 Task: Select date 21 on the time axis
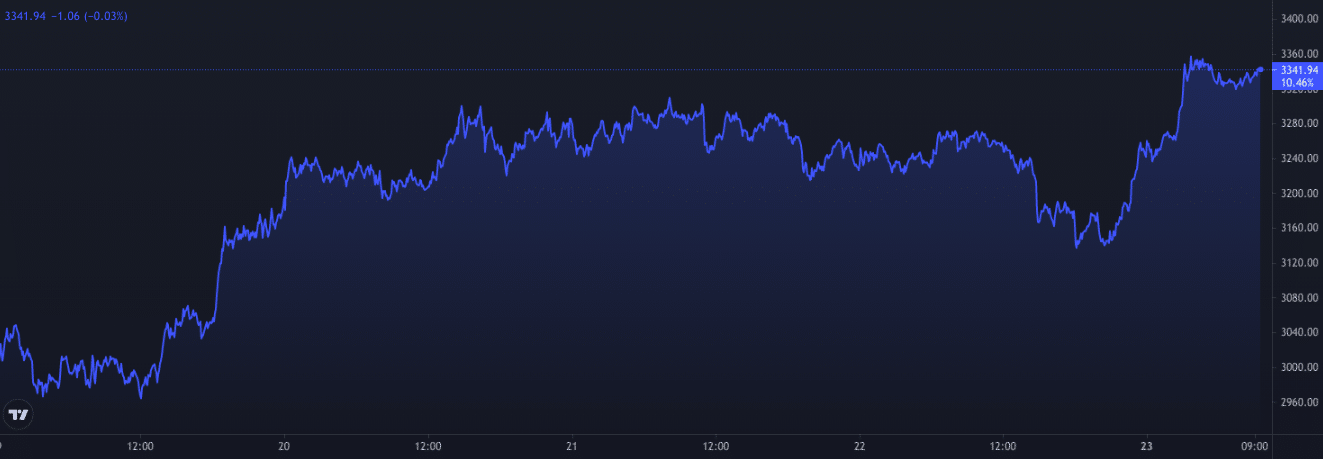[x=572, y=446]
